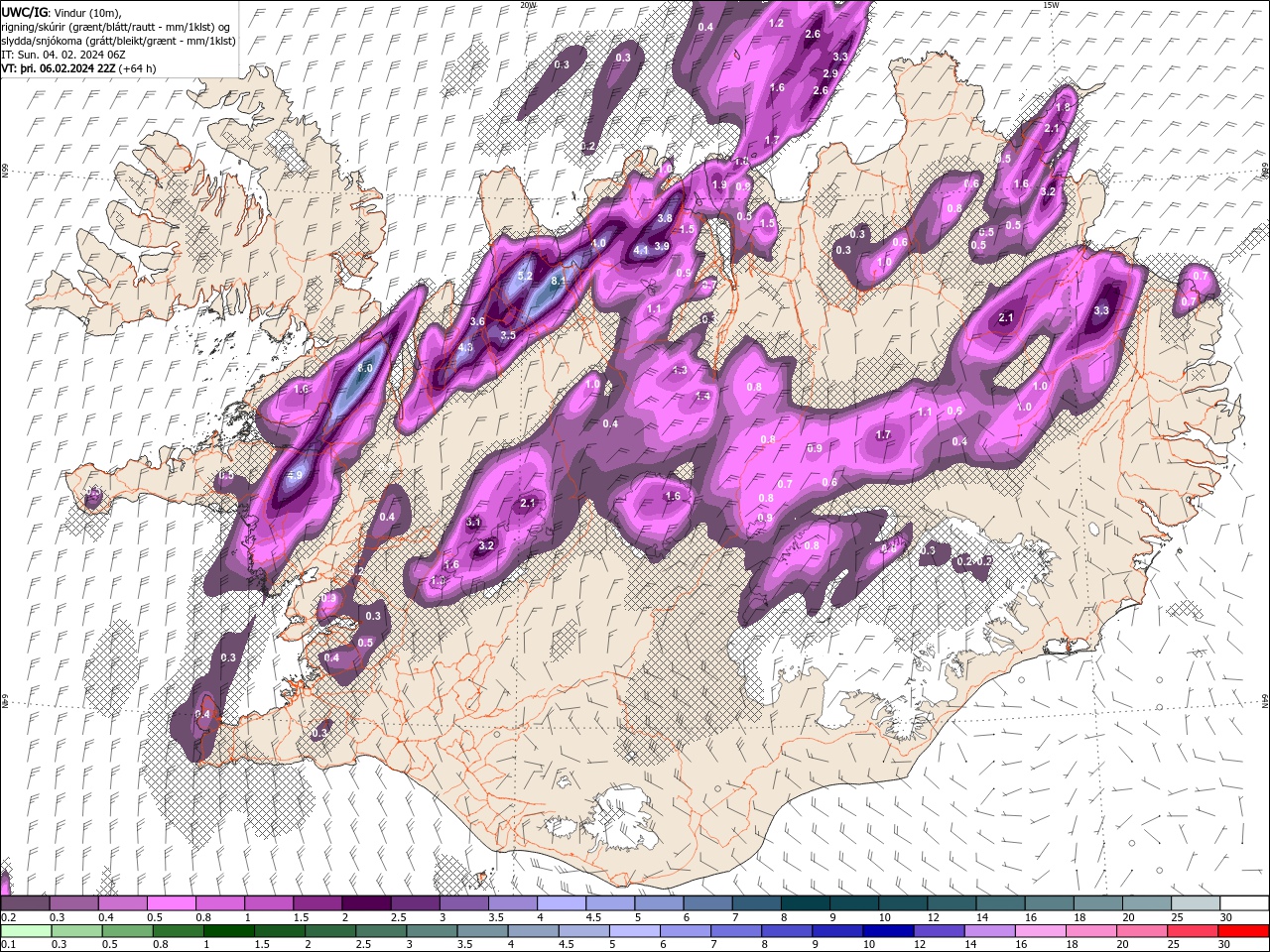
Task: Select the upper legend swatch starting at 2
Action: pos(365,903)
